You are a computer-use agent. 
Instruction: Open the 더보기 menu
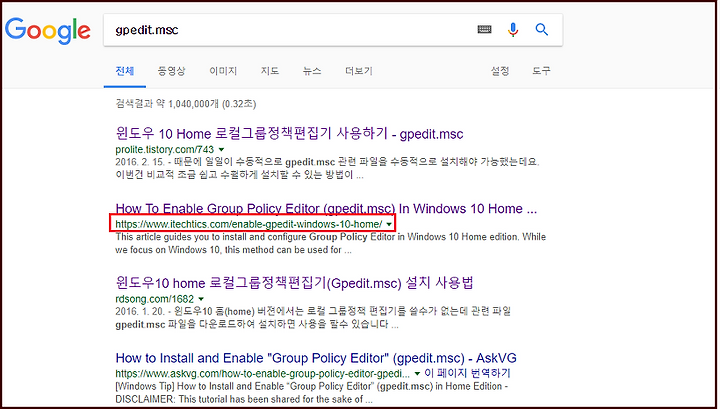coord(359,71)
